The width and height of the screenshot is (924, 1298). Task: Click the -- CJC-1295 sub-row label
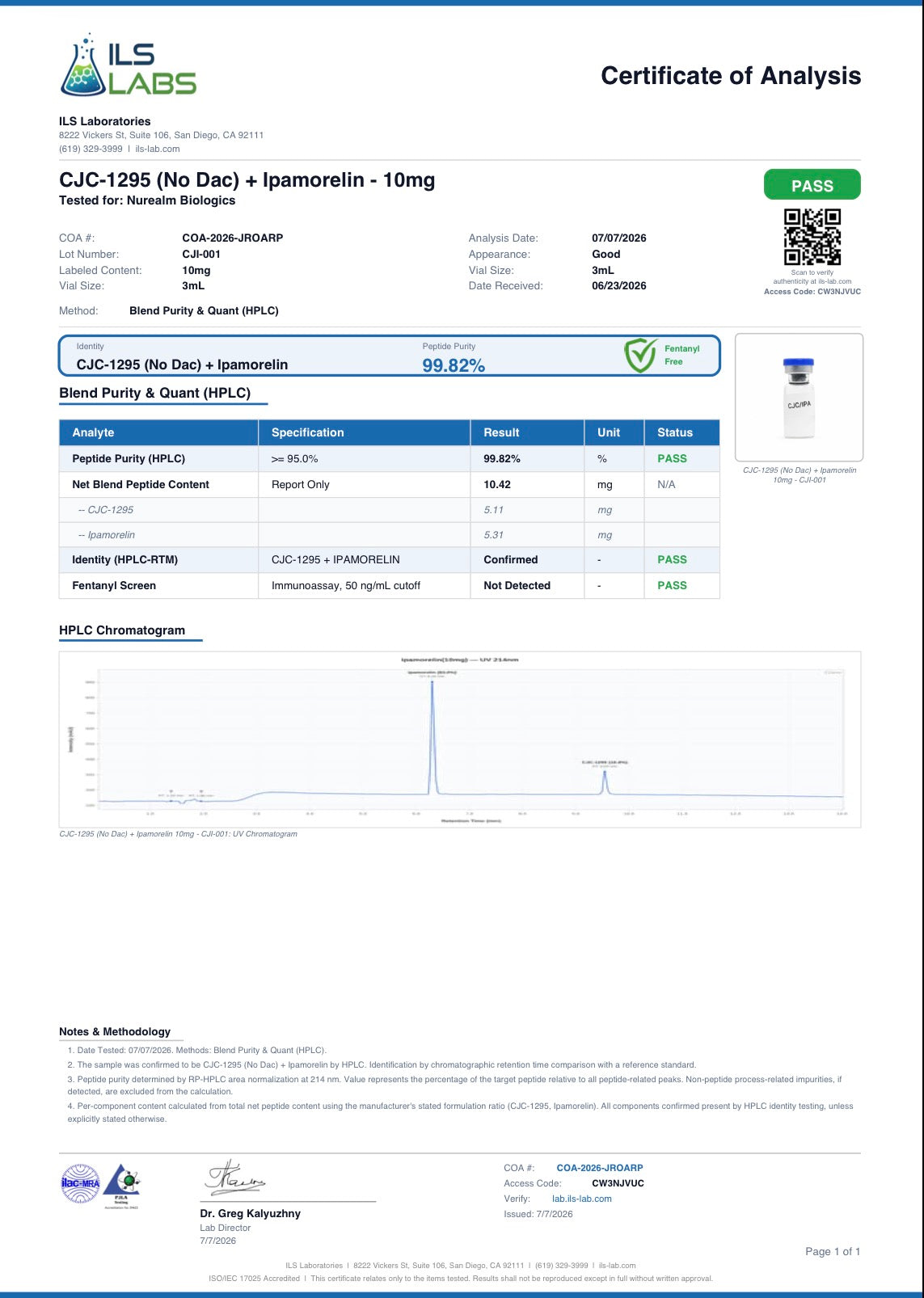pos(106,510)
